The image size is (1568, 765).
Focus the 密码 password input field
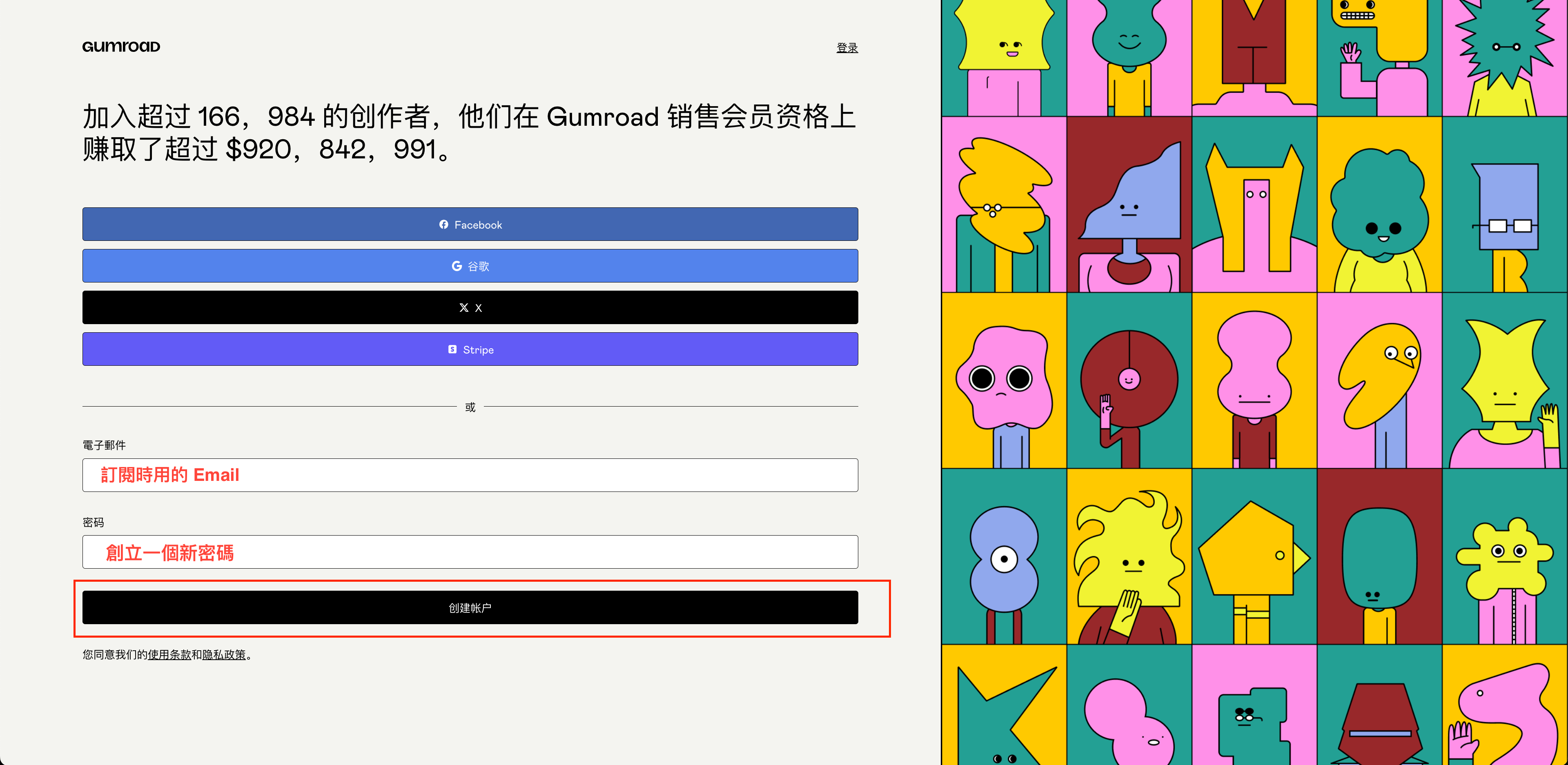(x=470, y=552)
